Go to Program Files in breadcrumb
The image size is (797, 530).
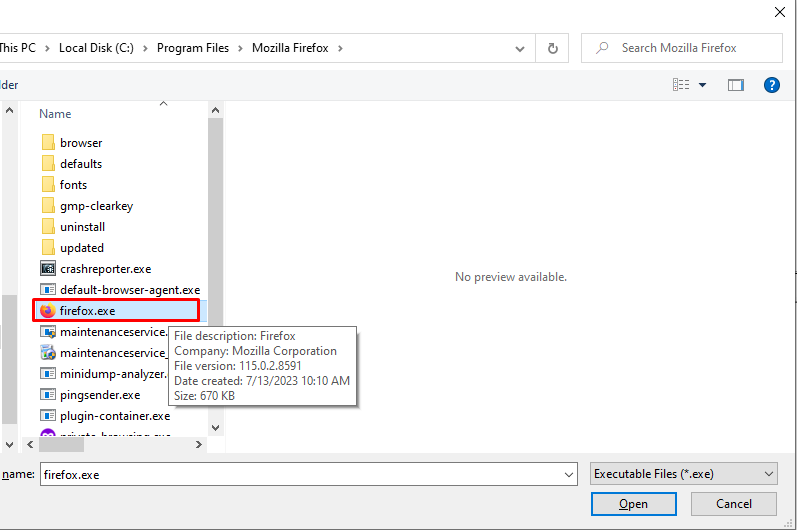pos(193,48)
